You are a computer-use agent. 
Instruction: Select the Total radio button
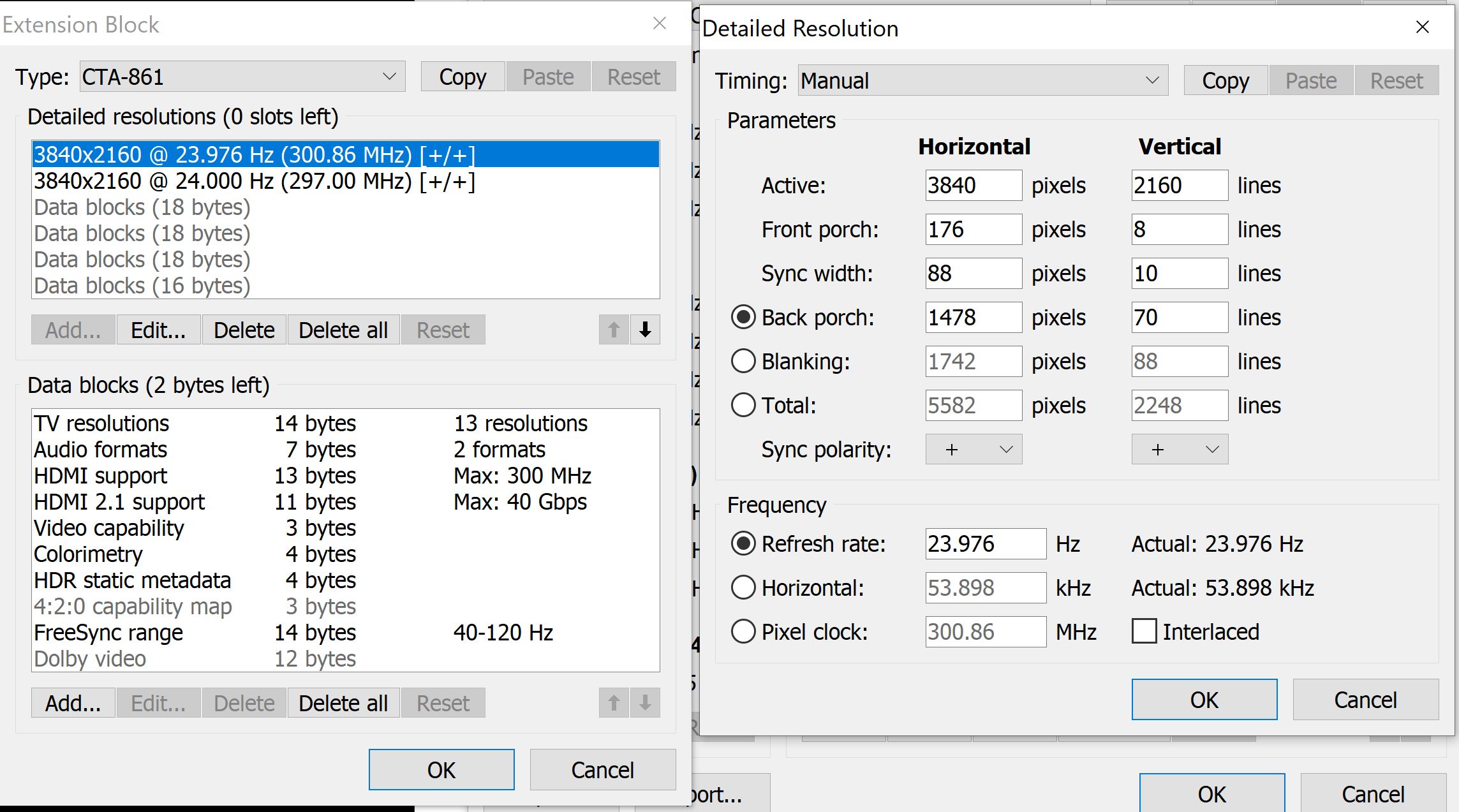pyautogui.click(x=743, y=405)
